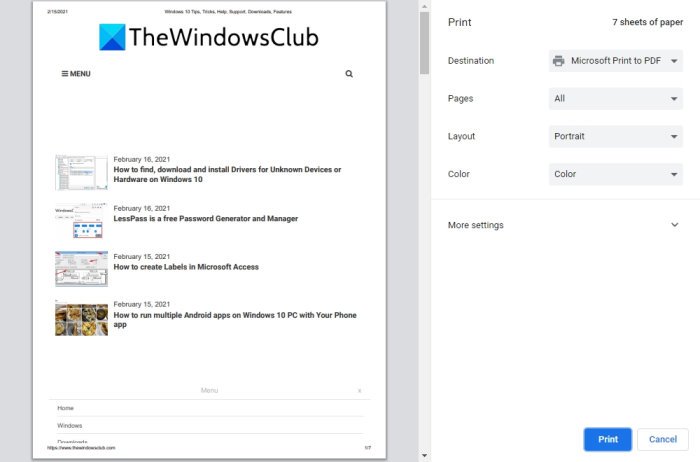Click the search magnifier icon in preview
Screen dimensions: 700x462
click(349, 74)
